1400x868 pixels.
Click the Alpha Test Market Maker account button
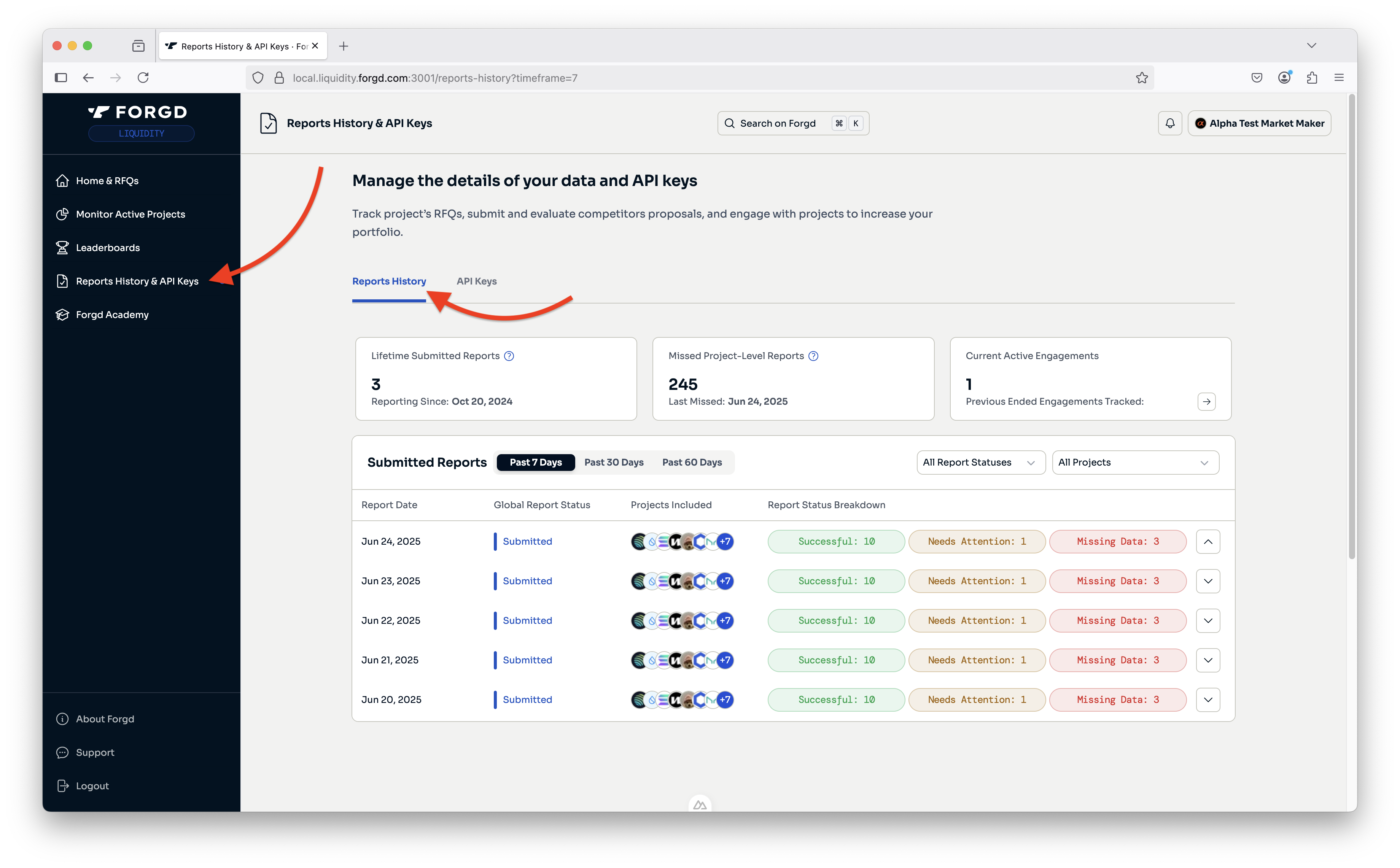tap(1259, 123)
